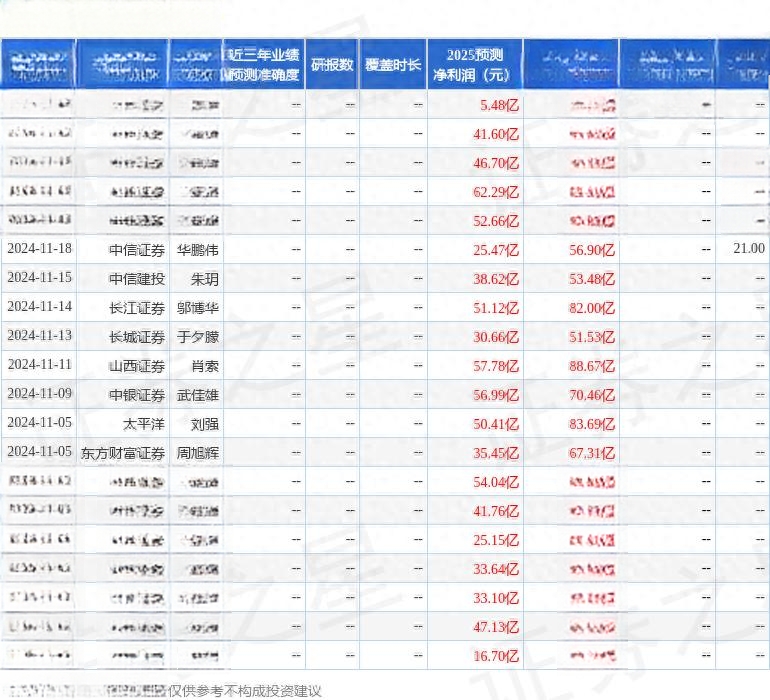
Task: Select the 长江证券 institution cell
Action: point(137,308)
